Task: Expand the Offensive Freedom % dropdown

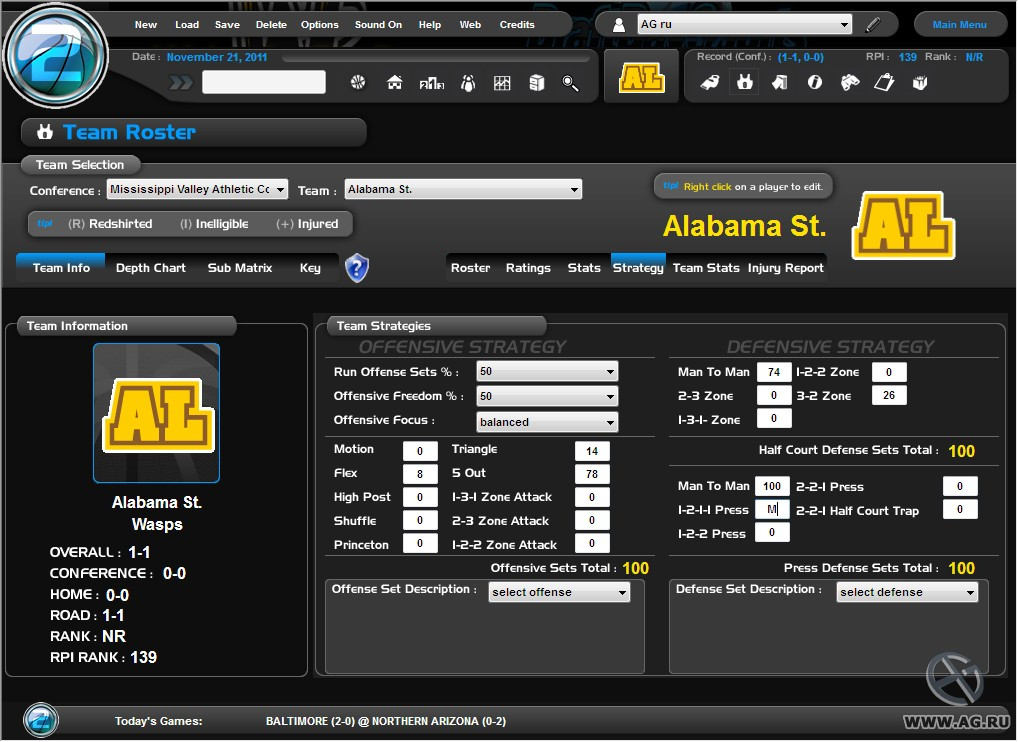Action: coord(547,396)
